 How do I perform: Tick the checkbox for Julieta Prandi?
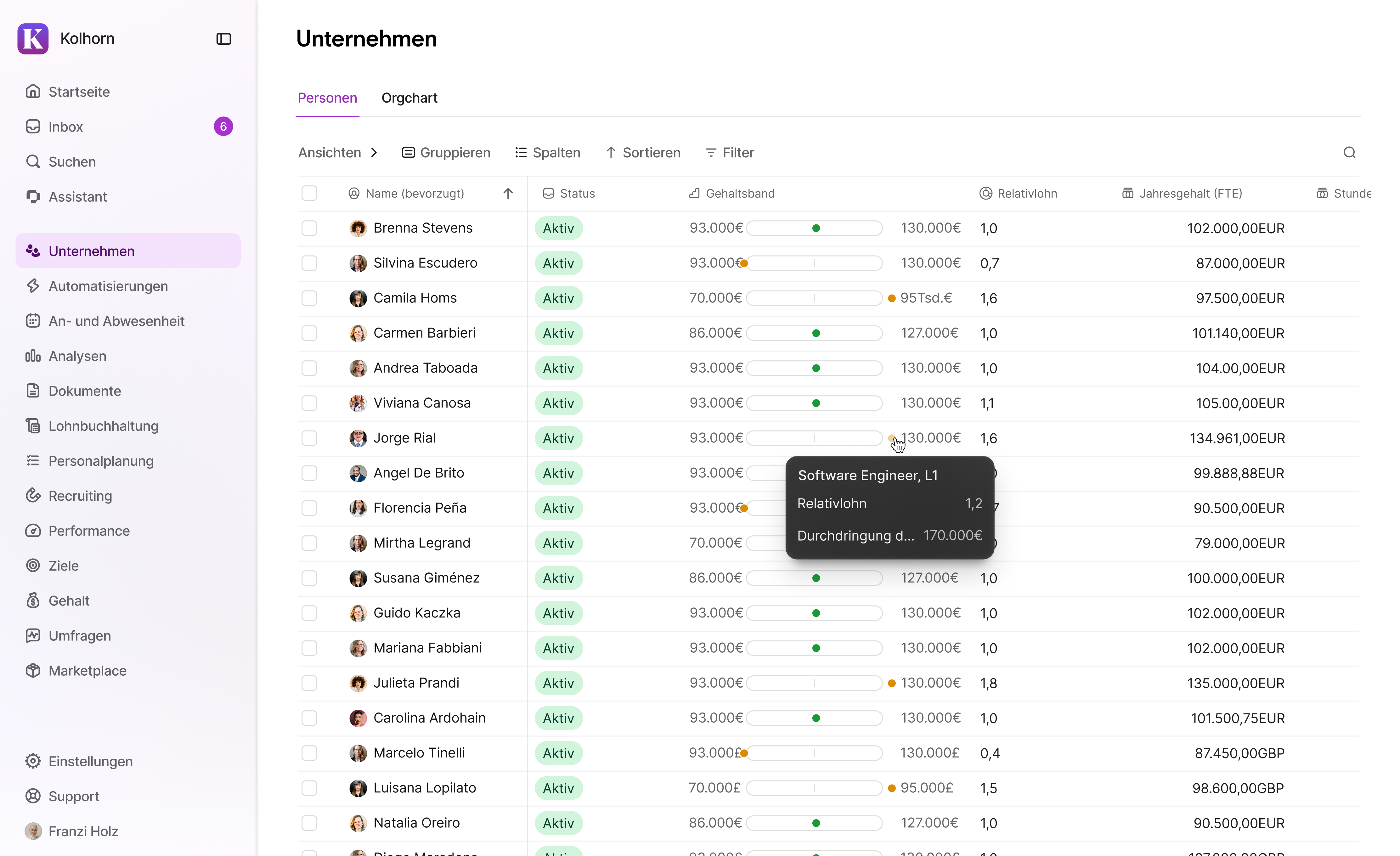tap(309, 683)
